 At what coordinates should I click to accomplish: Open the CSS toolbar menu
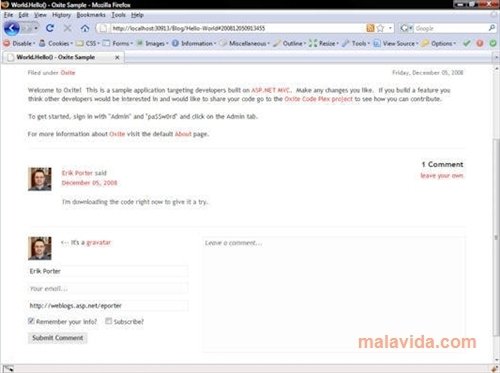coord(88,43)
